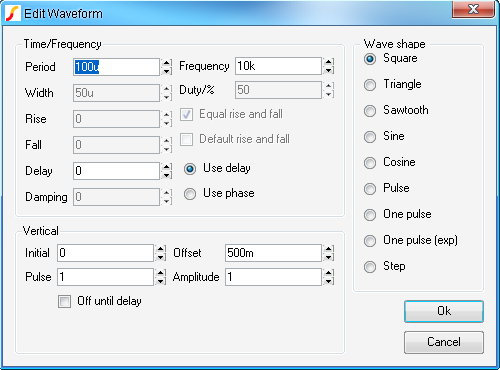500x370 pixels.
Task: Cancel the Edit Waveform dialog
Action: [x=444, y=342]
